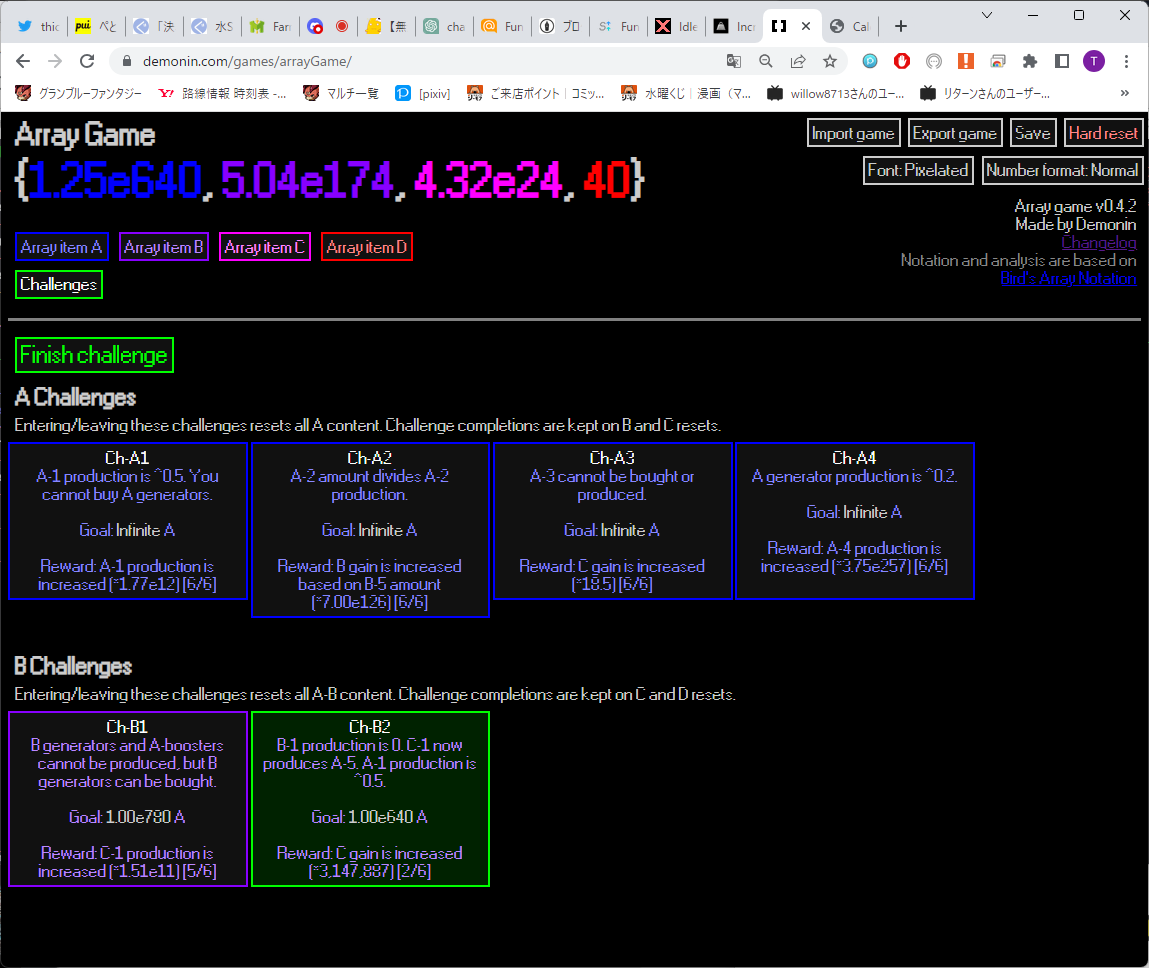The image size is (1149, 968).
Task: Switch to the Twitter browser tab
Action: pyautogui.click(x=38, y=26)
